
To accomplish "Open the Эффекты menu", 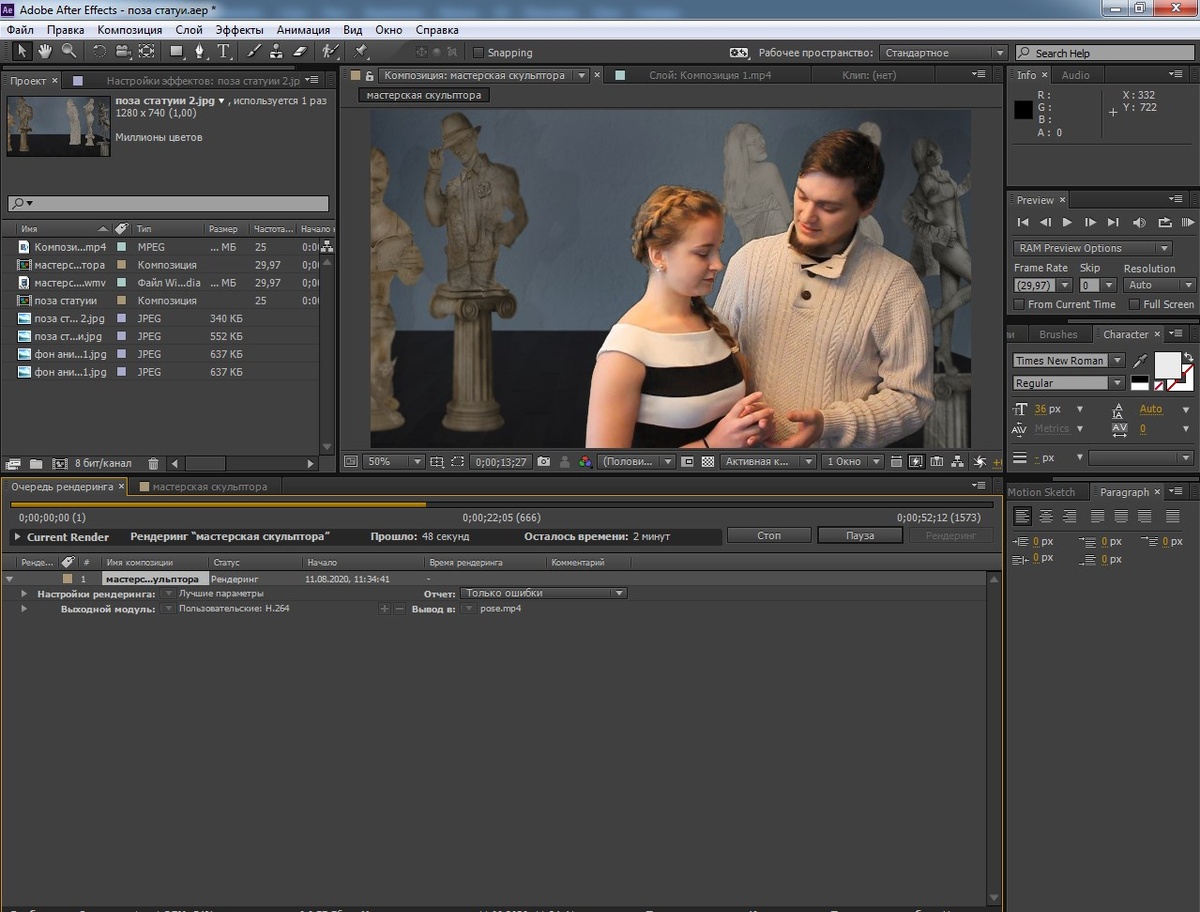I will 240,30.
